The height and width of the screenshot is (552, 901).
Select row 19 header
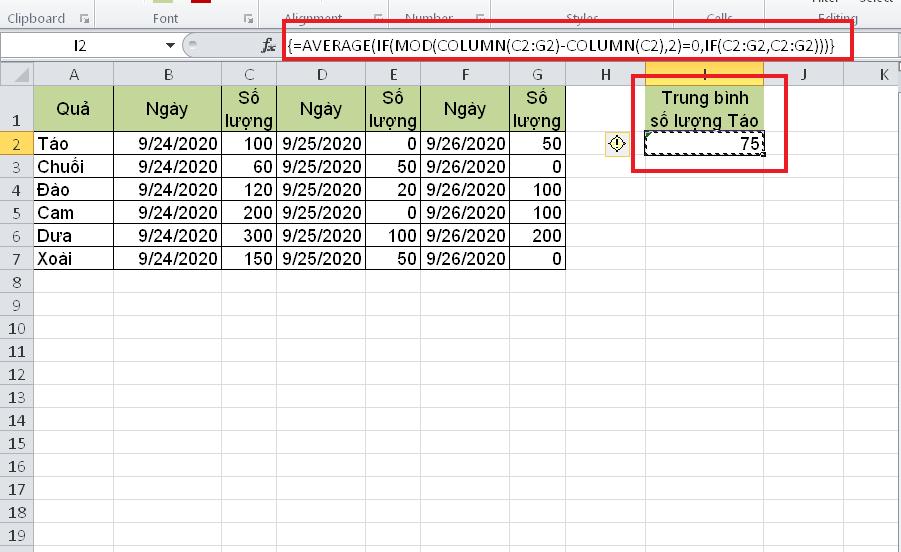(17, 535)
